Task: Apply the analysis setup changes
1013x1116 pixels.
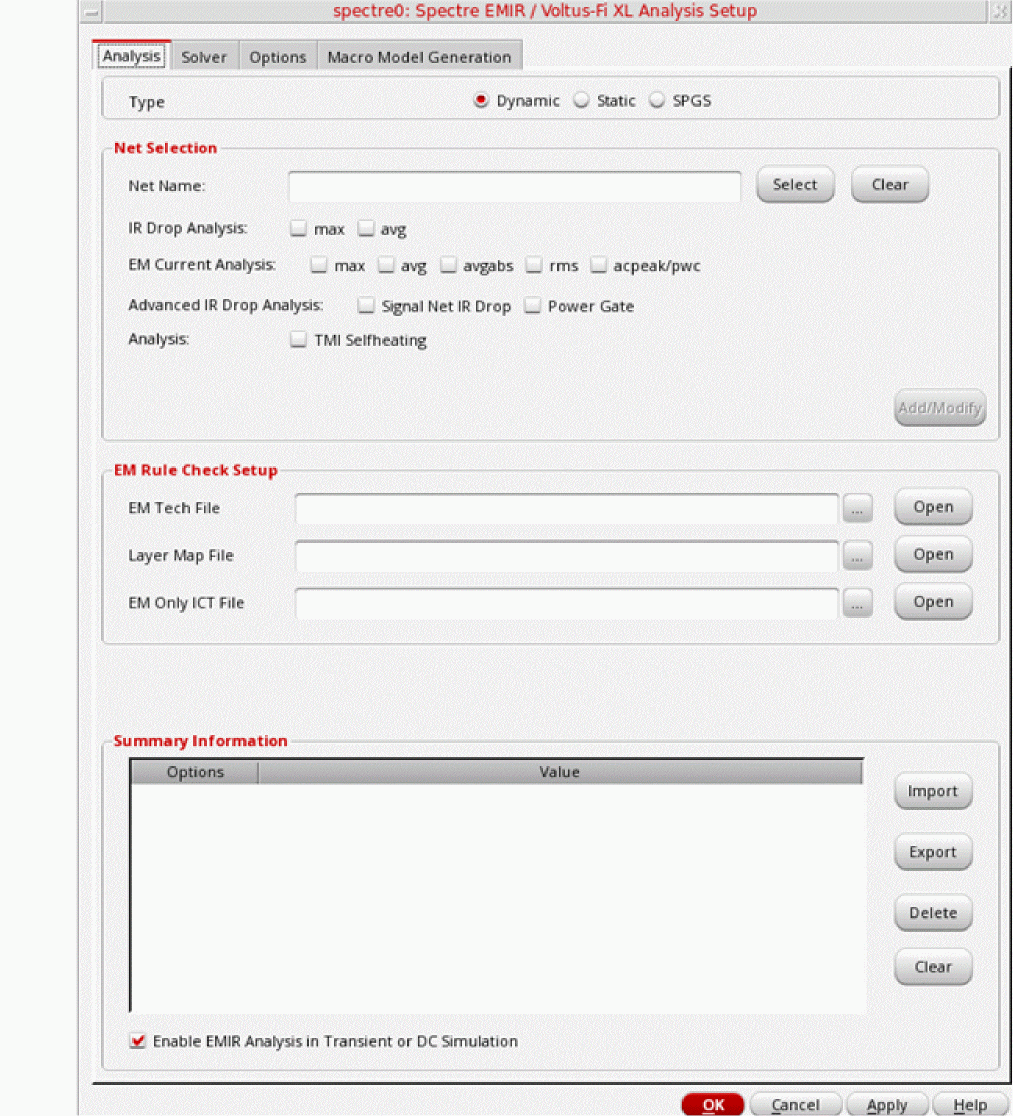Action: 887,1105
